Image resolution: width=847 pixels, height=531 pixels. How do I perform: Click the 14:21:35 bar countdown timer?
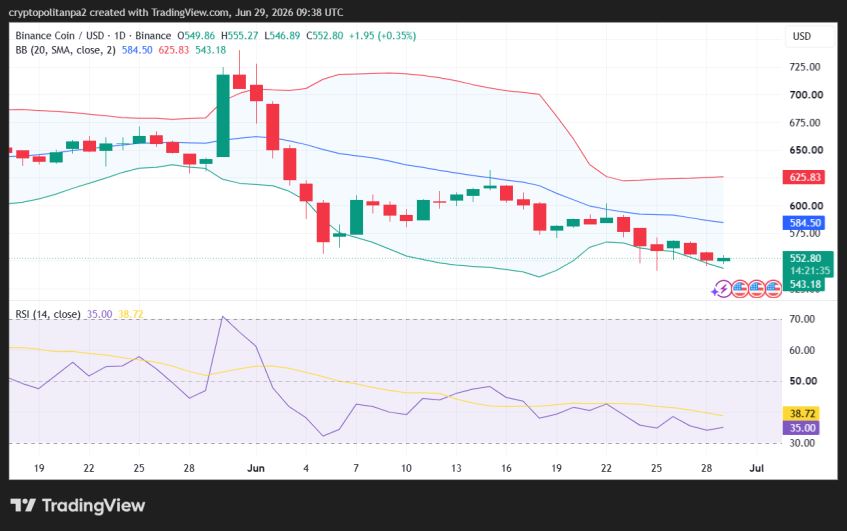coord(810,271)
